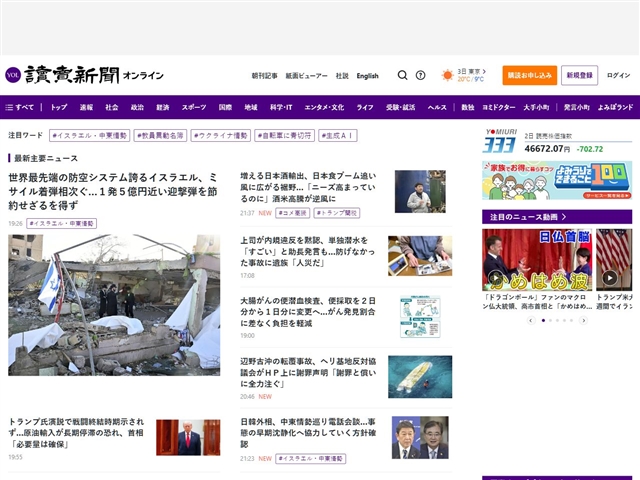Open 日韓外相 phone talks article
This screenshot has width=640, height=480.
(x=308, y=433)
